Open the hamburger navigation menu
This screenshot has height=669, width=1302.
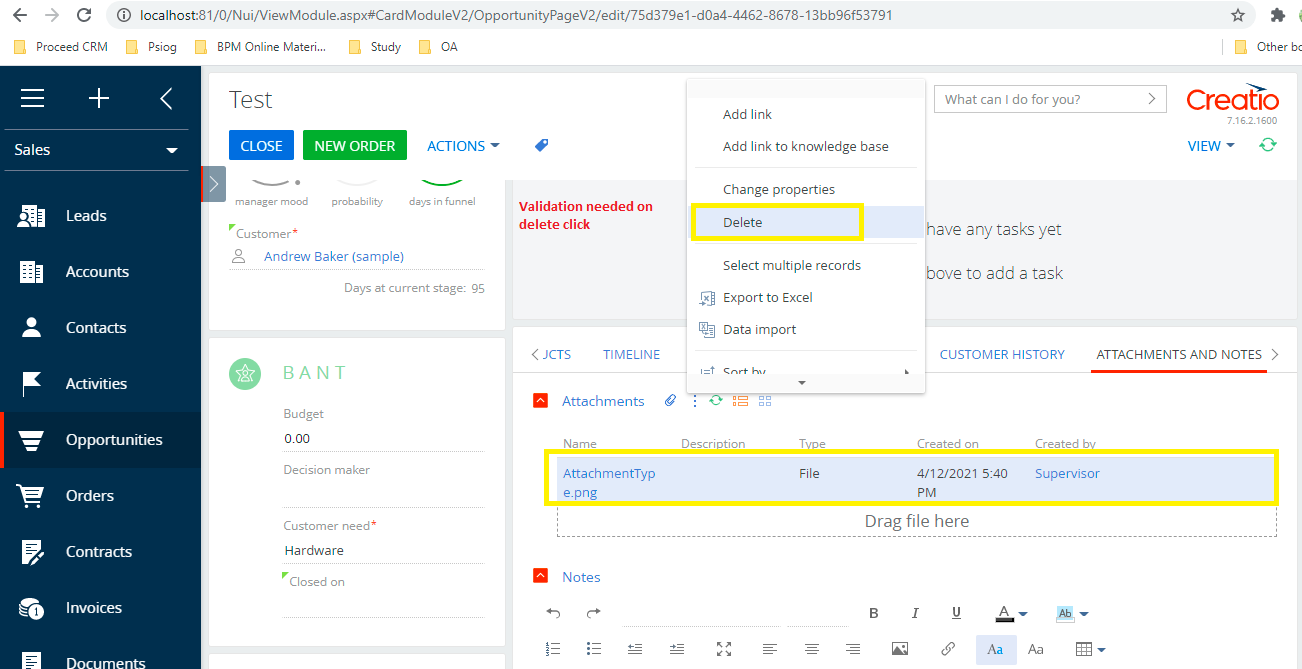point(33,98)
